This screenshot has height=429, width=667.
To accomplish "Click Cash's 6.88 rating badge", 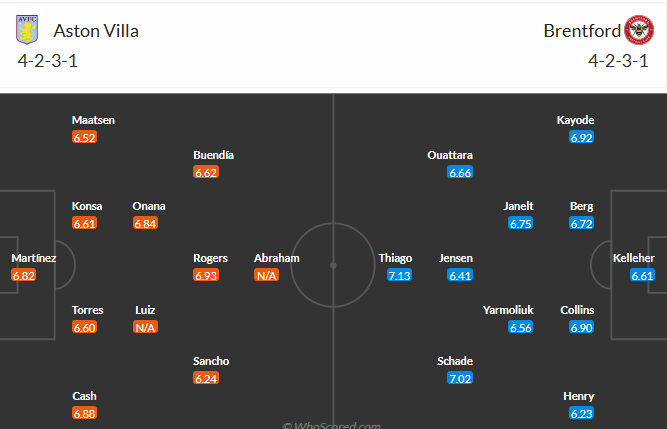I will tap(84, 413).
